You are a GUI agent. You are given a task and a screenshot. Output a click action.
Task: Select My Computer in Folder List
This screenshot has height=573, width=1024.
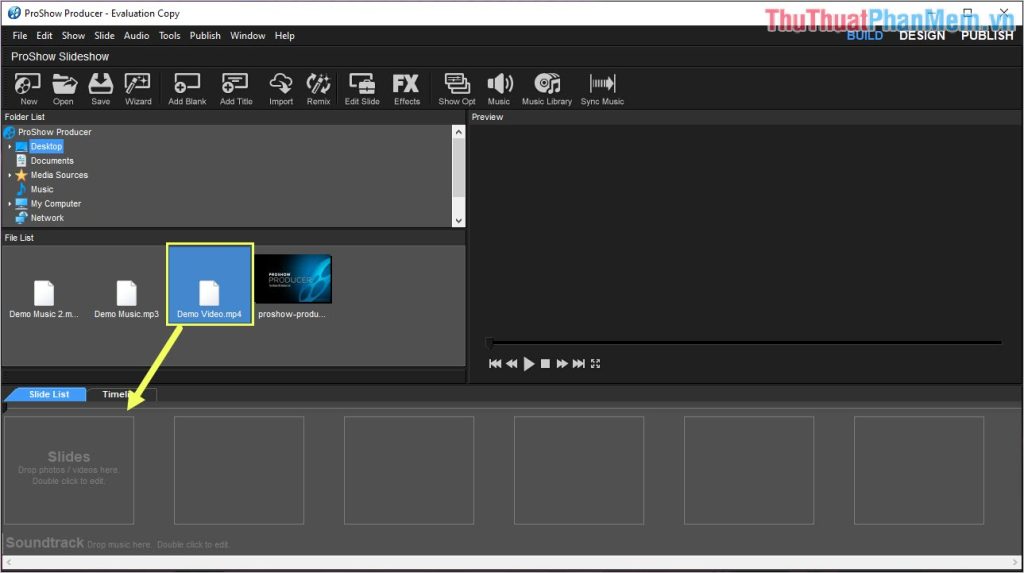point(56,204)
